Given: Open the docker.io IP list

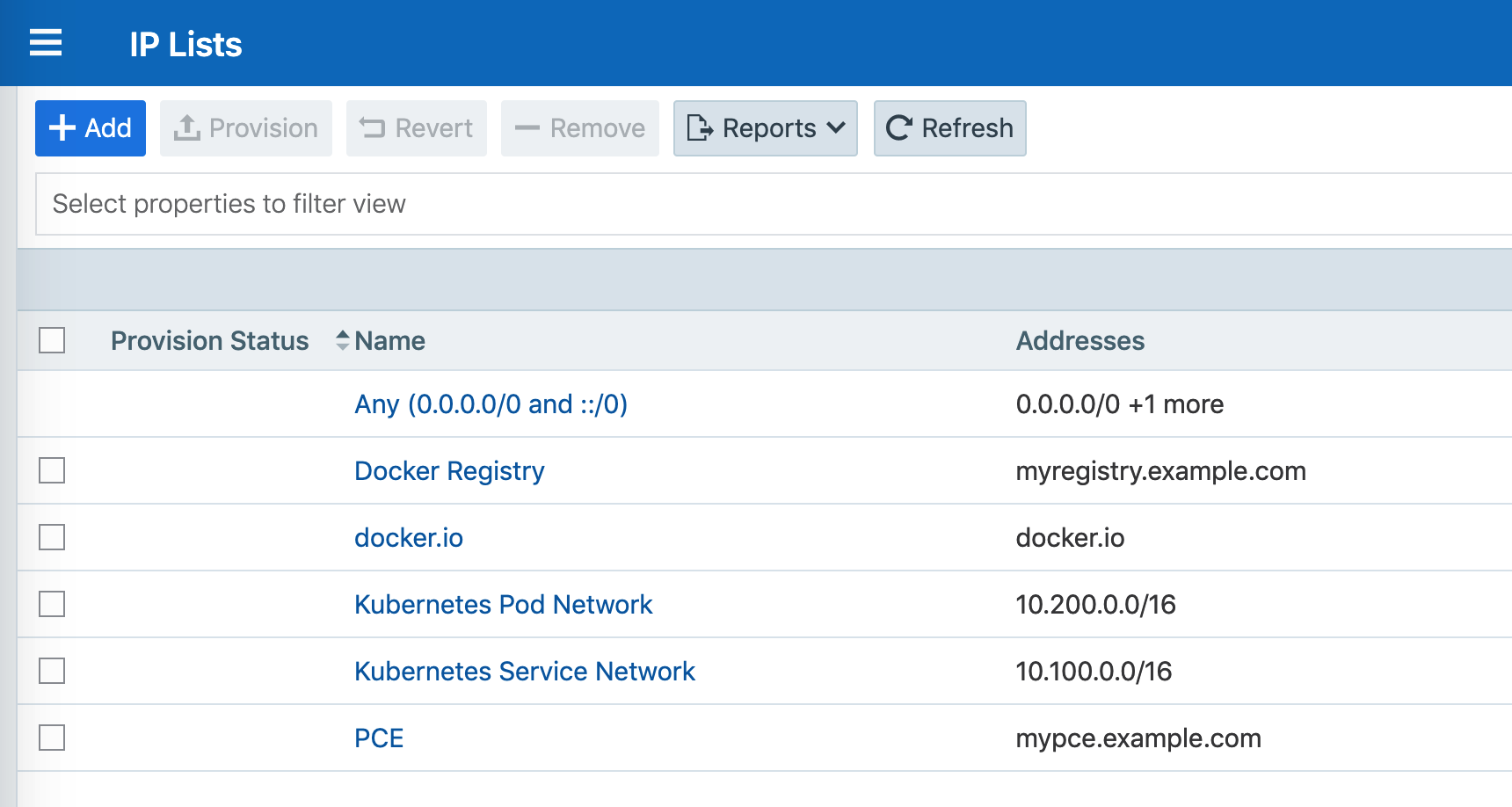Looking at the screenshot, I should [x=409, y=537].
